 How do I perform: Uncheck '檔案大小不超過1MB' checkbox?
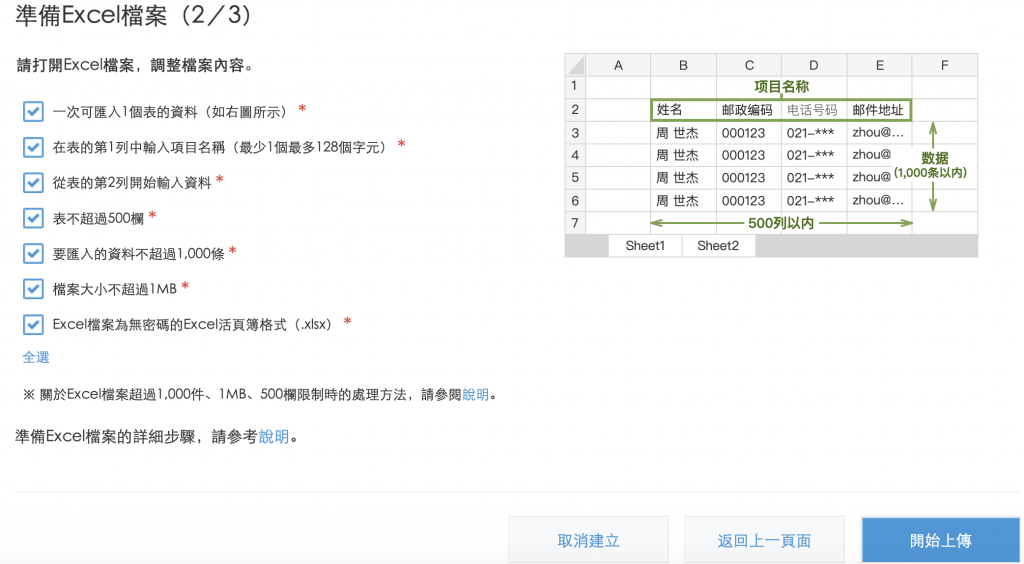click(33, 288)
